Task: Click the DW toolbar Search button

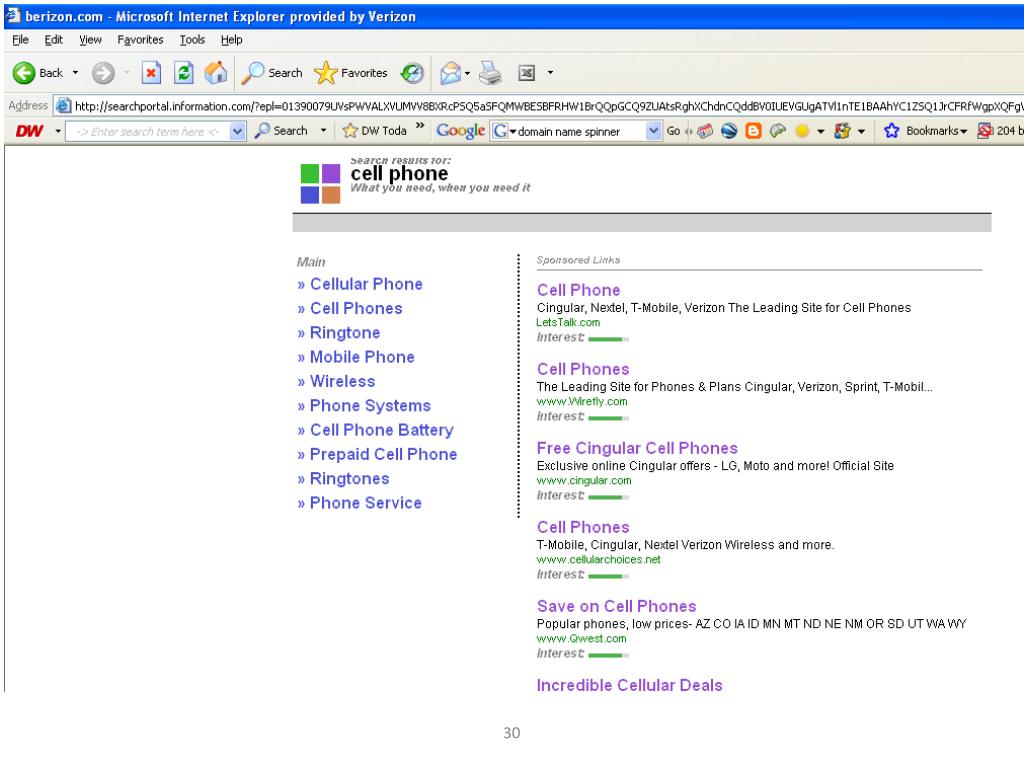Action: point(281,131)
